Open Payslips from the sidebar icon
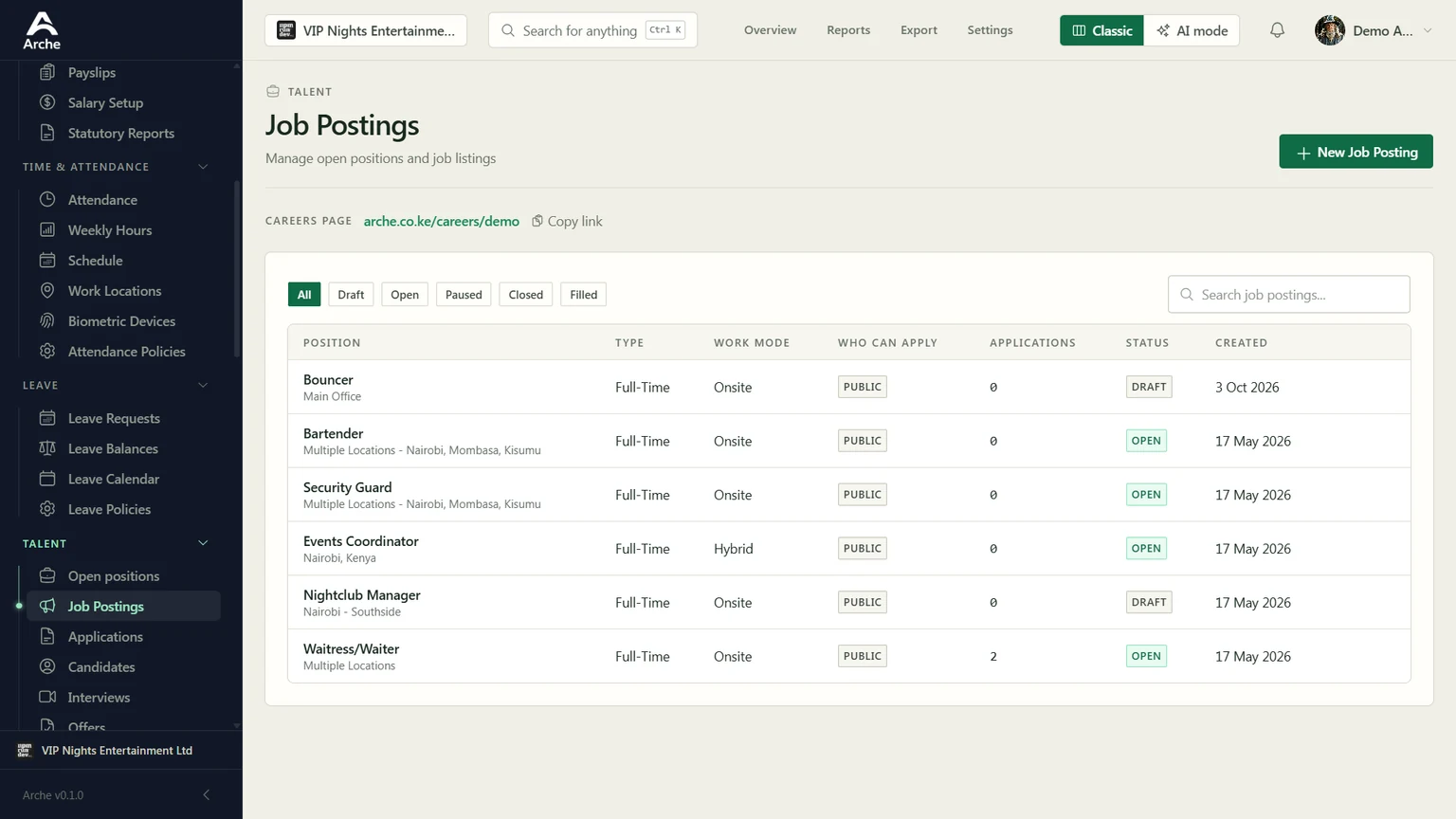The width and height of the screenshot is (1456, 819). (47, 72)
